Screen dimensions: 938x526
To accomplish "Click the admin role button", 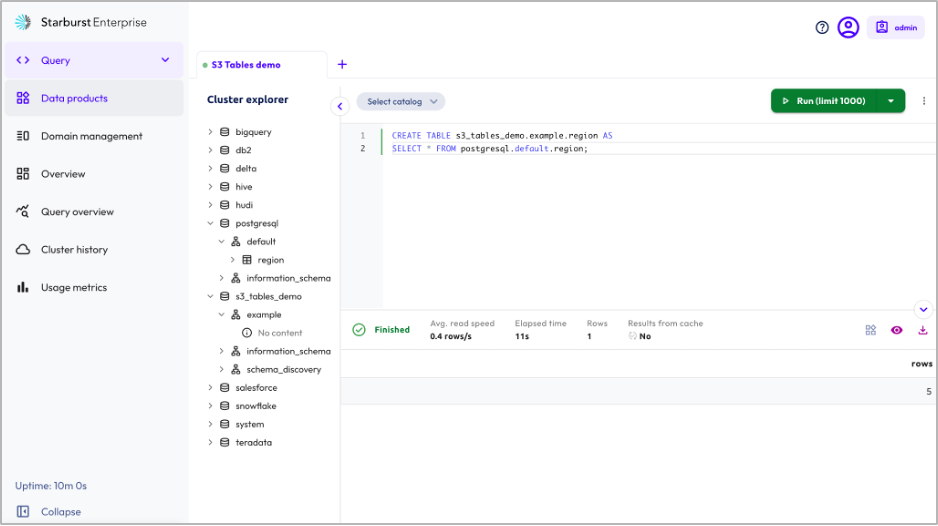I will coord(896,28).
